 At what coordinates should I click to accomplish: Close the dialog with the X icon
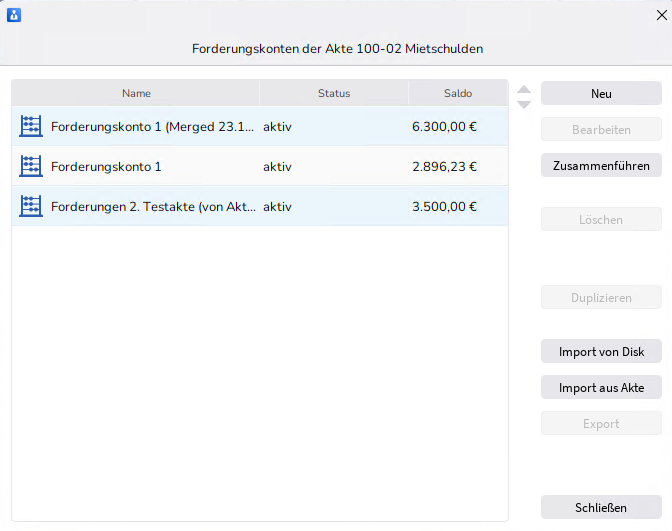[x=660, y=15]
